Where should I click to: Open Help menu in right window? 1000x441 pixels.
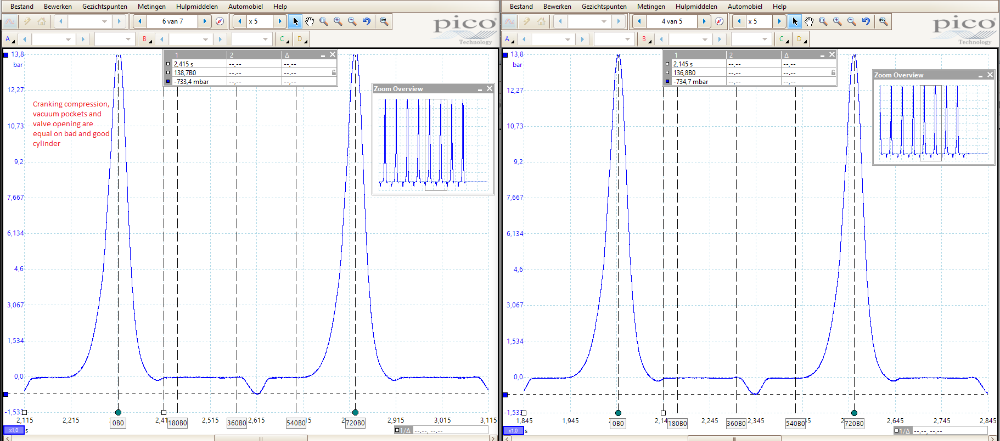click(779, 6)
